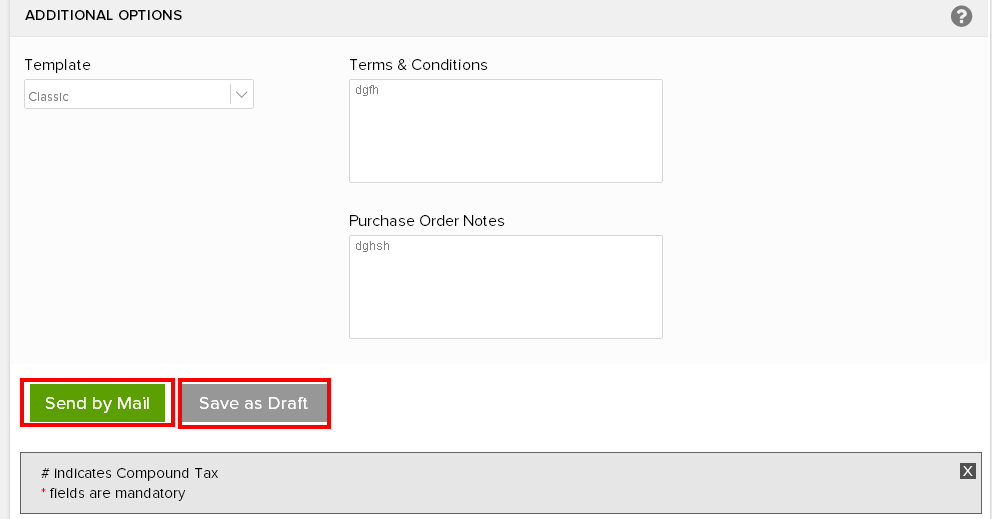Click the 'fields are mandatory' text

pos(117,493)
